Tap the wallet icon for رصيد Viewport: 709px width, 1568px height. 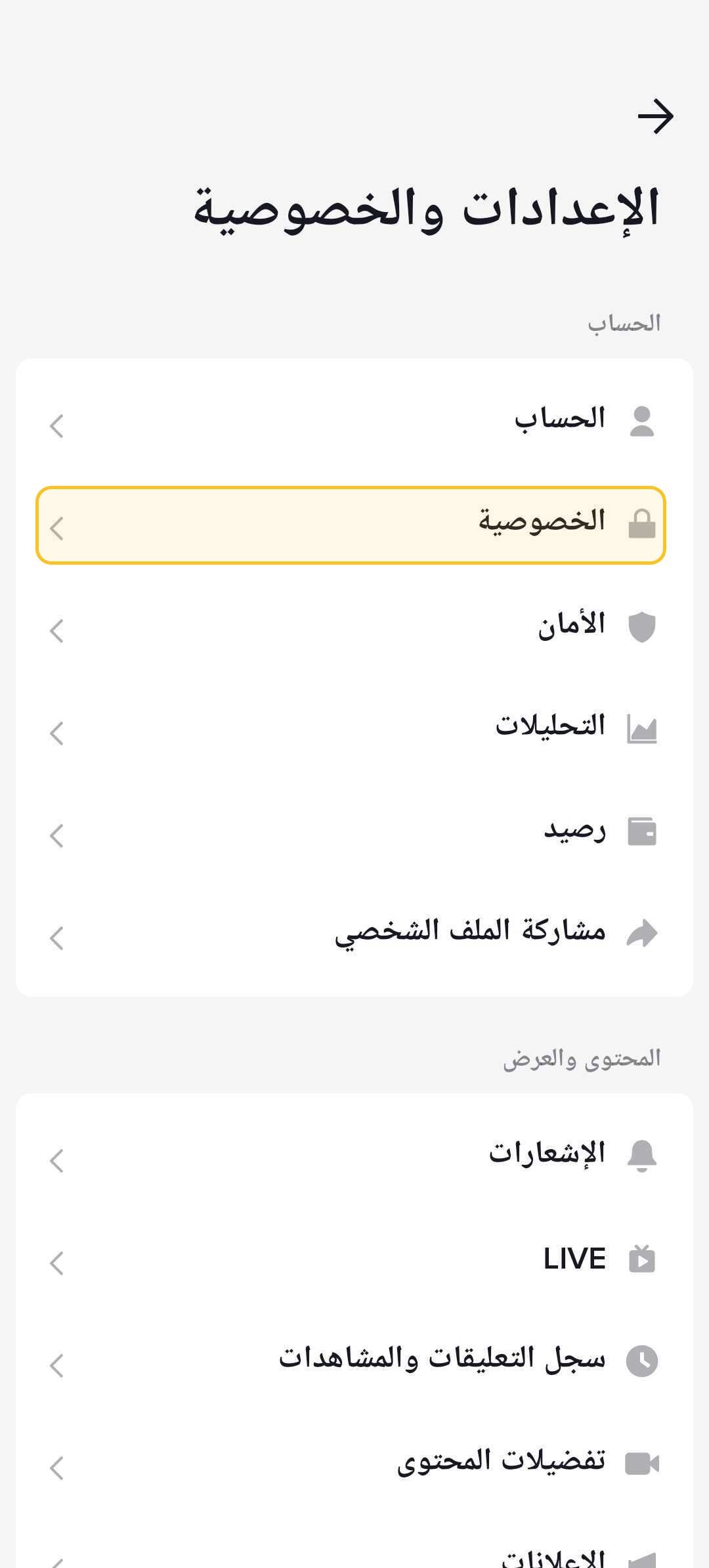[x=641, y=831]
